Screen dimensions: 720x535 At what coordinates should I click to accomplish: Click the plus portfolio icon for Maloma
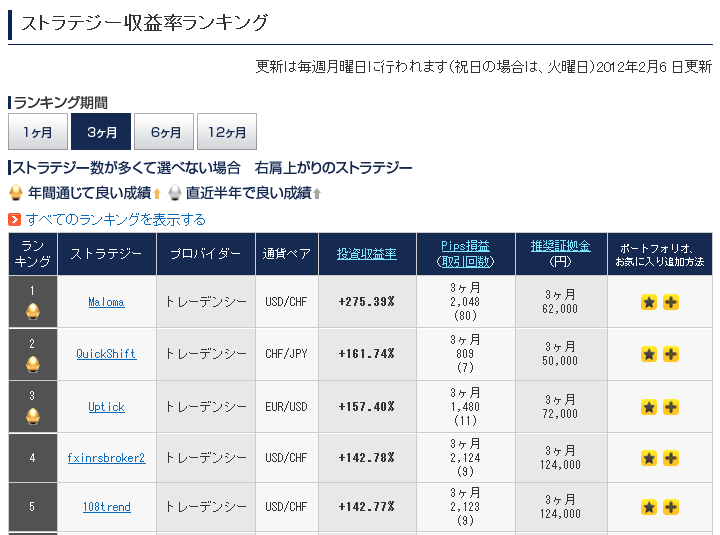tap(671, 301)
